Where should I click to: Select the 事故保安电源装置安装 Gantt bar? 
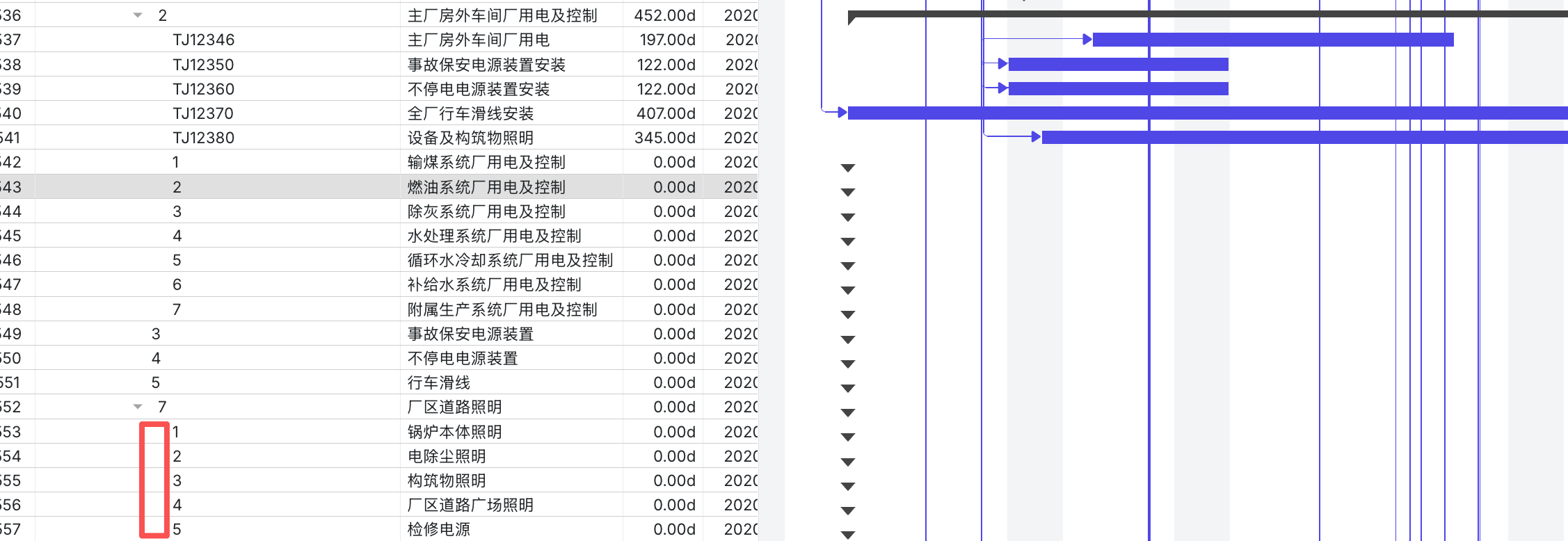pyautogui.click(x=1118, y=65)
